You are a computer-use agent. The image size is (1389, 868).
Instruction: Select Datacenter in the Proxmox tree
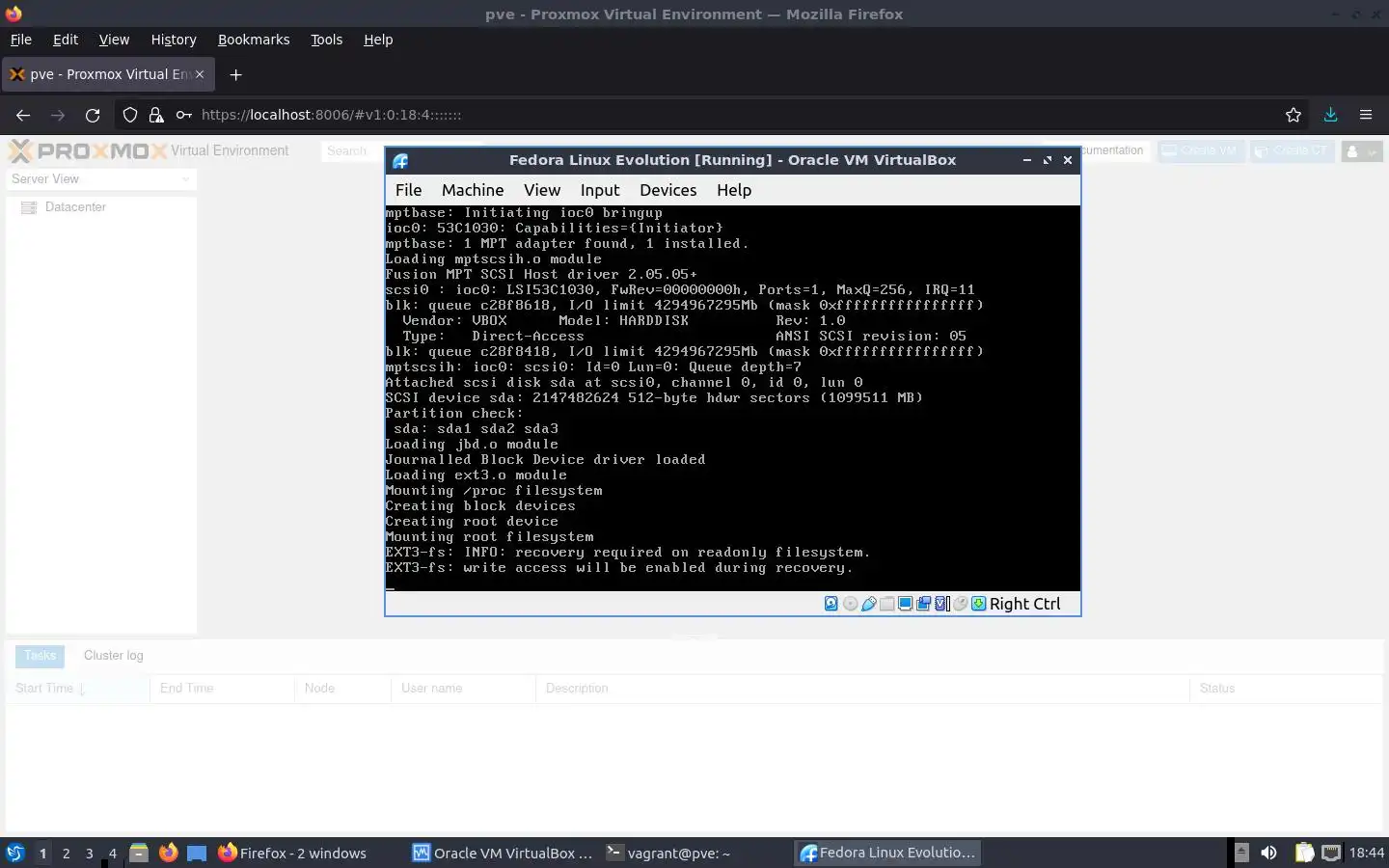(75, 207)
